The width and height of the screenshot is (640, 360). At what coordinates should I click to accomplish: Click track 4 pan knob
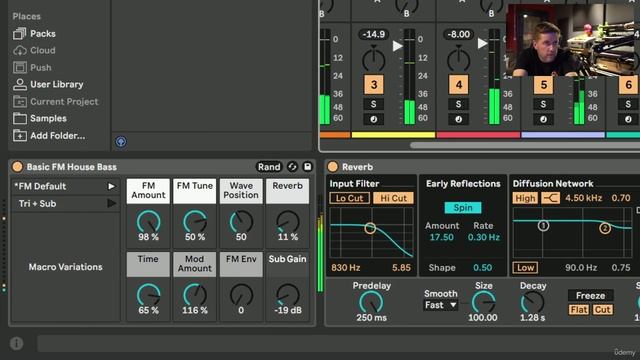tap(458, 60)
